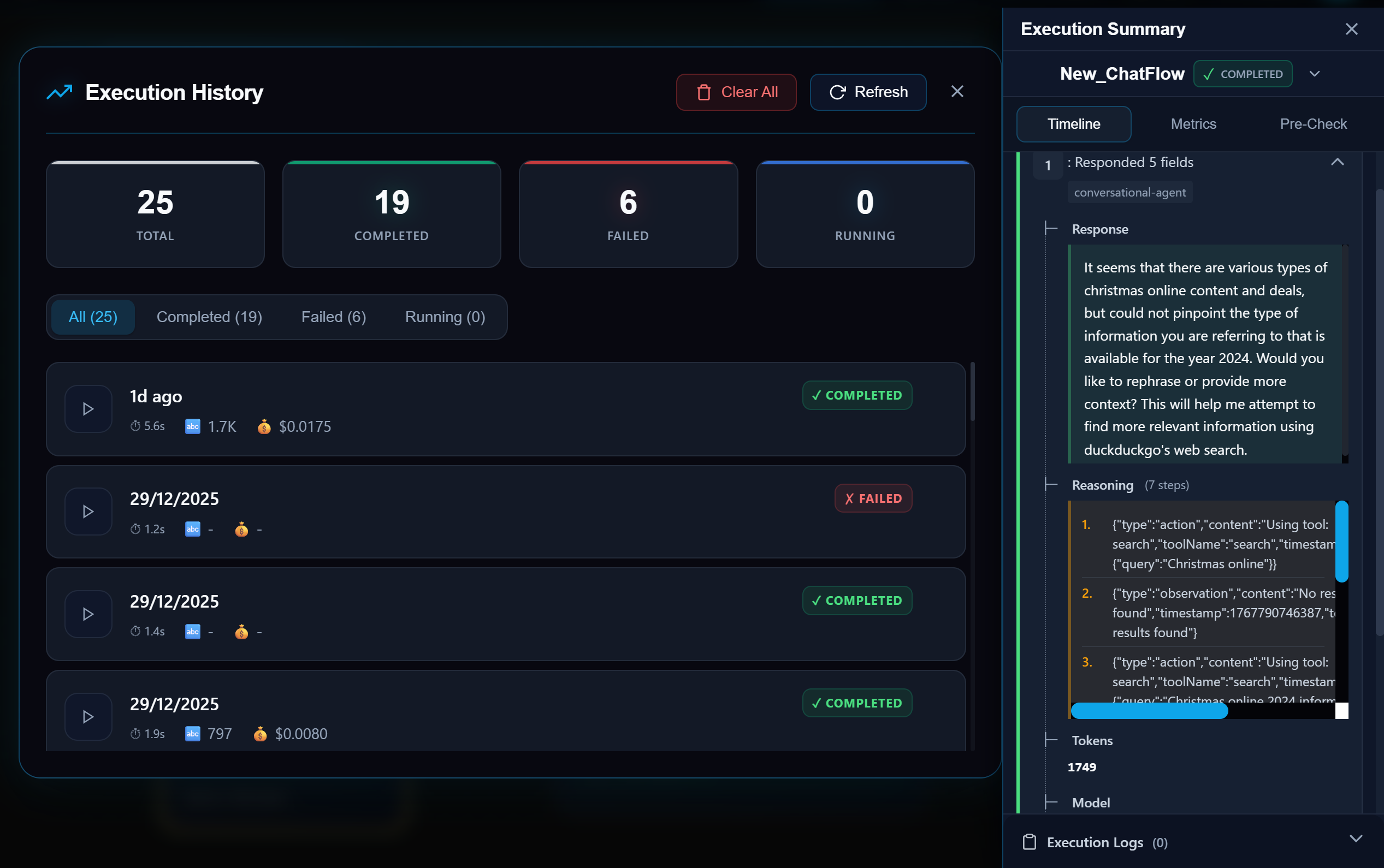Click the Execution Logs clipboard icon
This screenshot has height=868, width=1384.
tap(1029, 842)
